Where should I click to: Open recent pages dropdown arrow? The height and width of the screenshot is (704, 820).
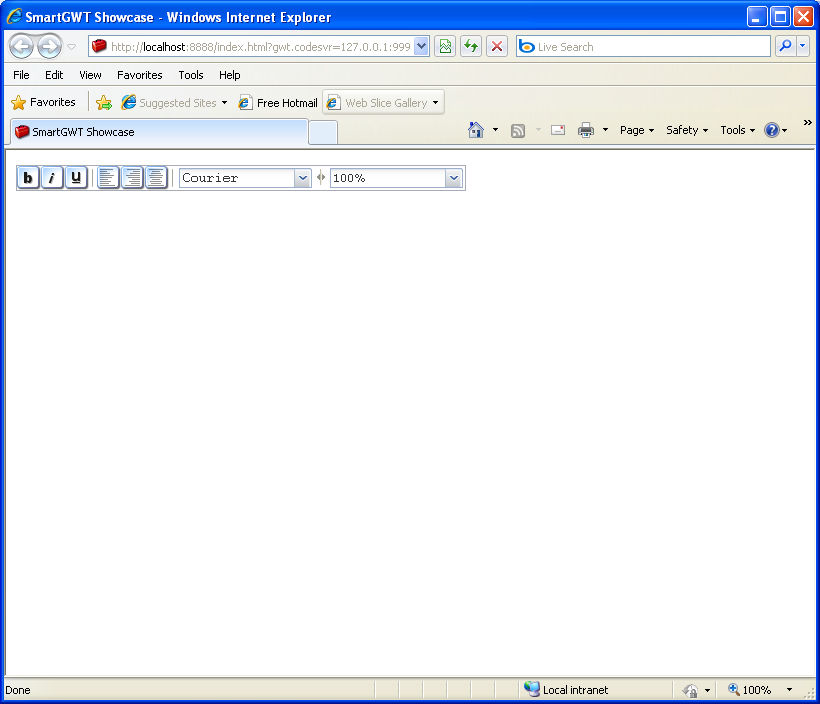click(x=72, y=47)
